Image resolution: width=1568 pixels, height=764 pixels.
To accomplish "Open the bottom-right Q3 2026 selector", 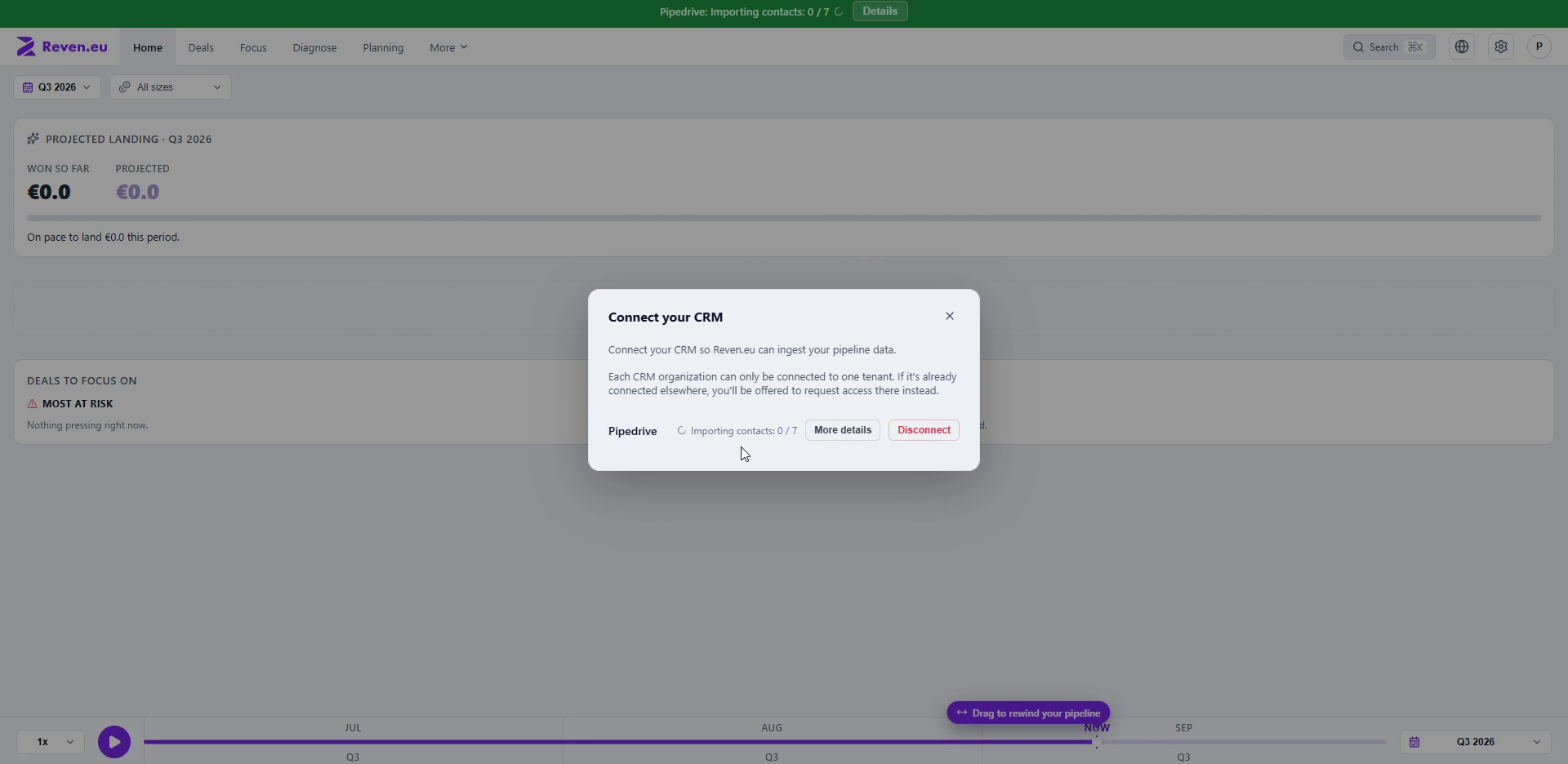I will [1476, 742].
